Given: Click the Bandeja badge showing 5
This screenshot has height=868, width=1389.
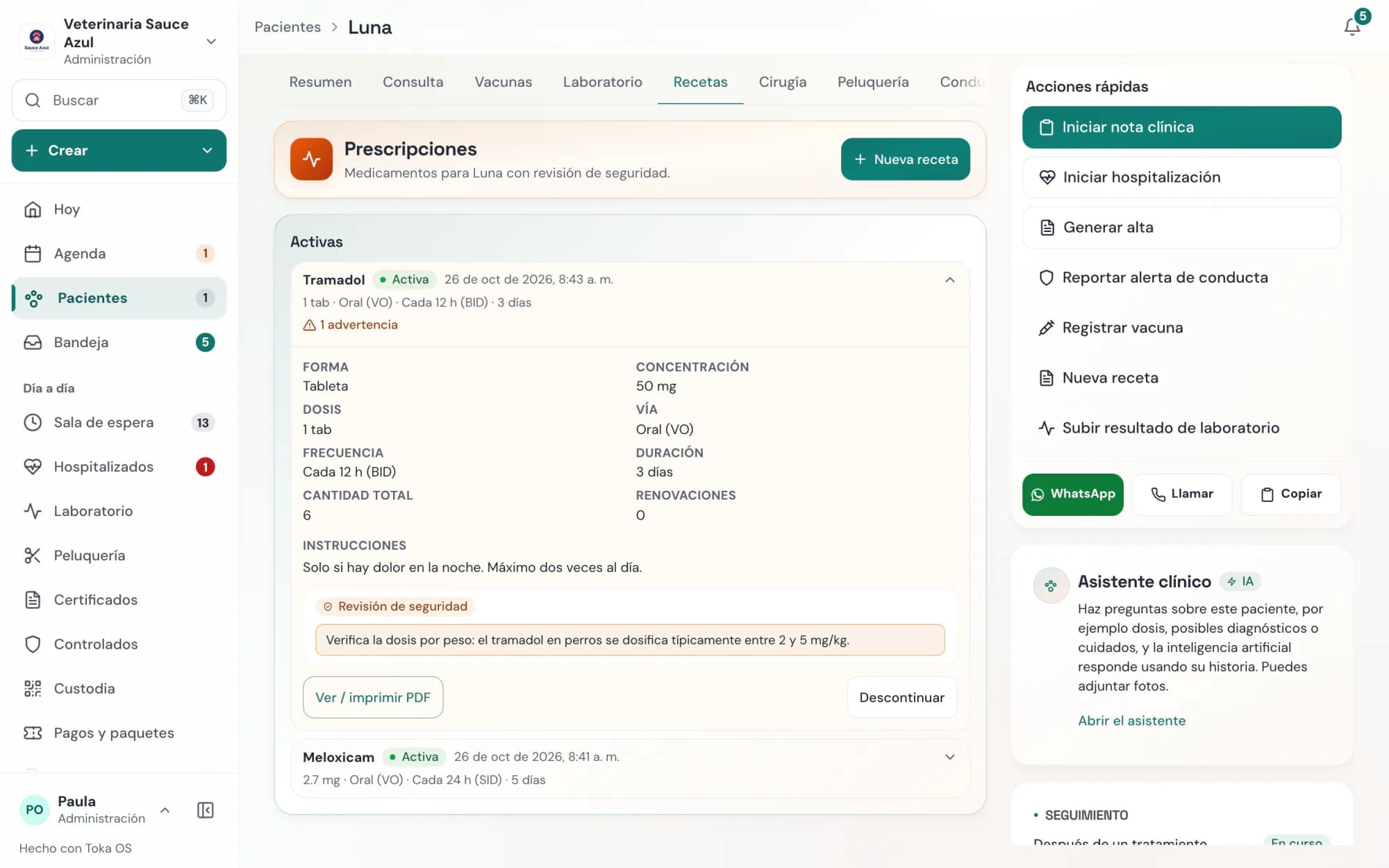Looking at the screenshot, I should click(205, 342).
